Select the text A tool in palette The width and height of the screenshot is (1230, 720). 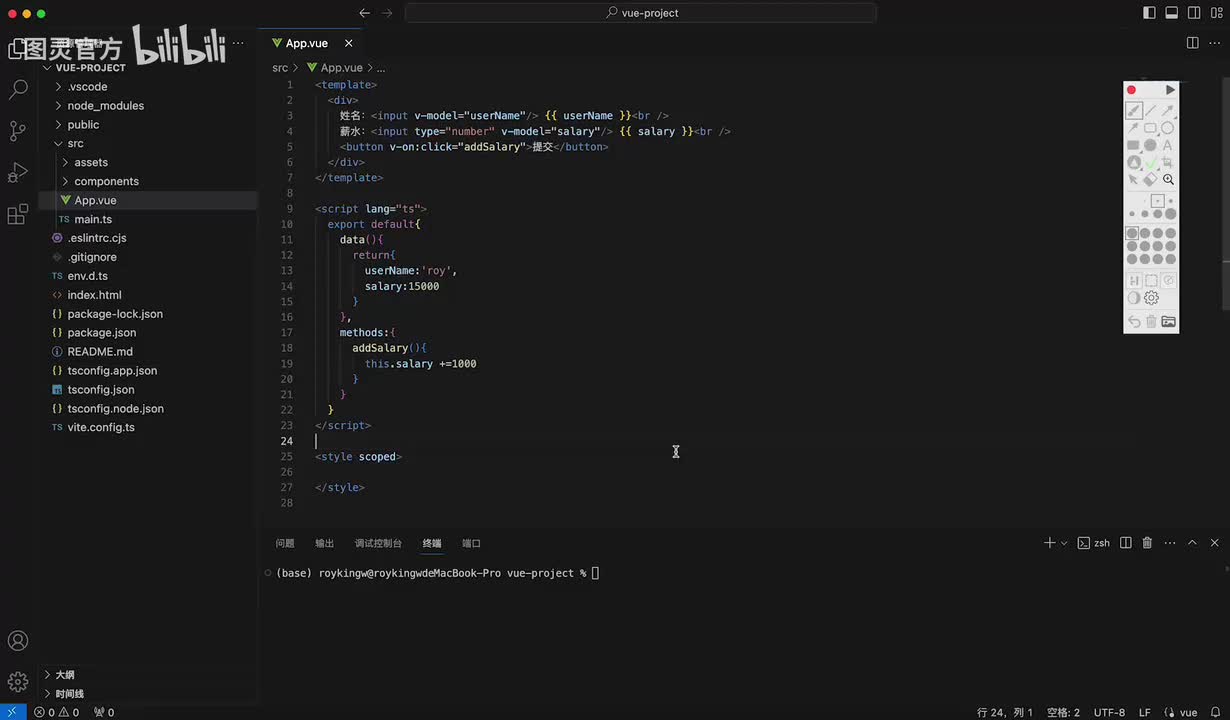1167,145
